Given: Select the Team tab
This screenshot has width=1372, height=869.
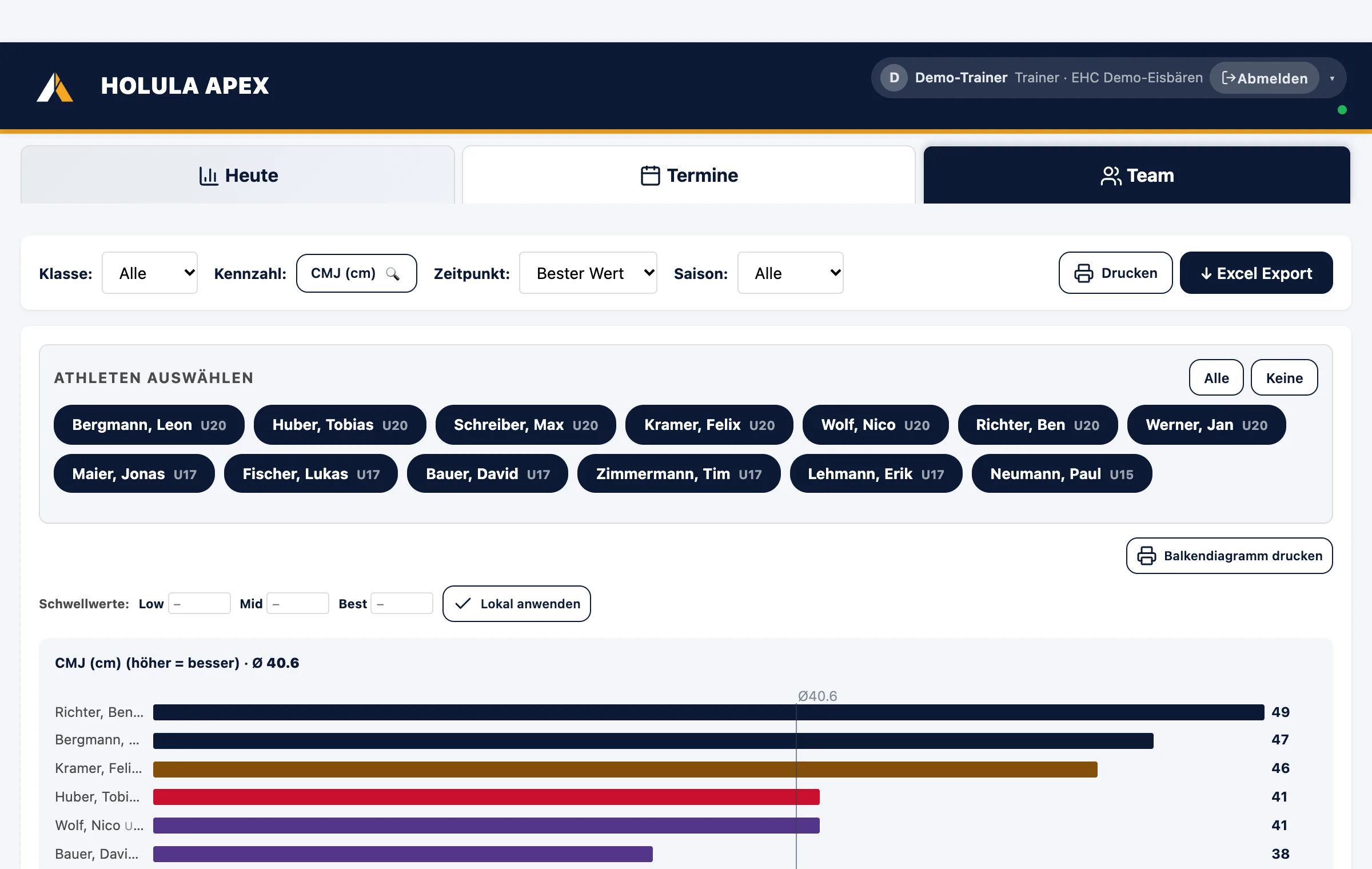Looking at the screenshot, I should 1136,175.
